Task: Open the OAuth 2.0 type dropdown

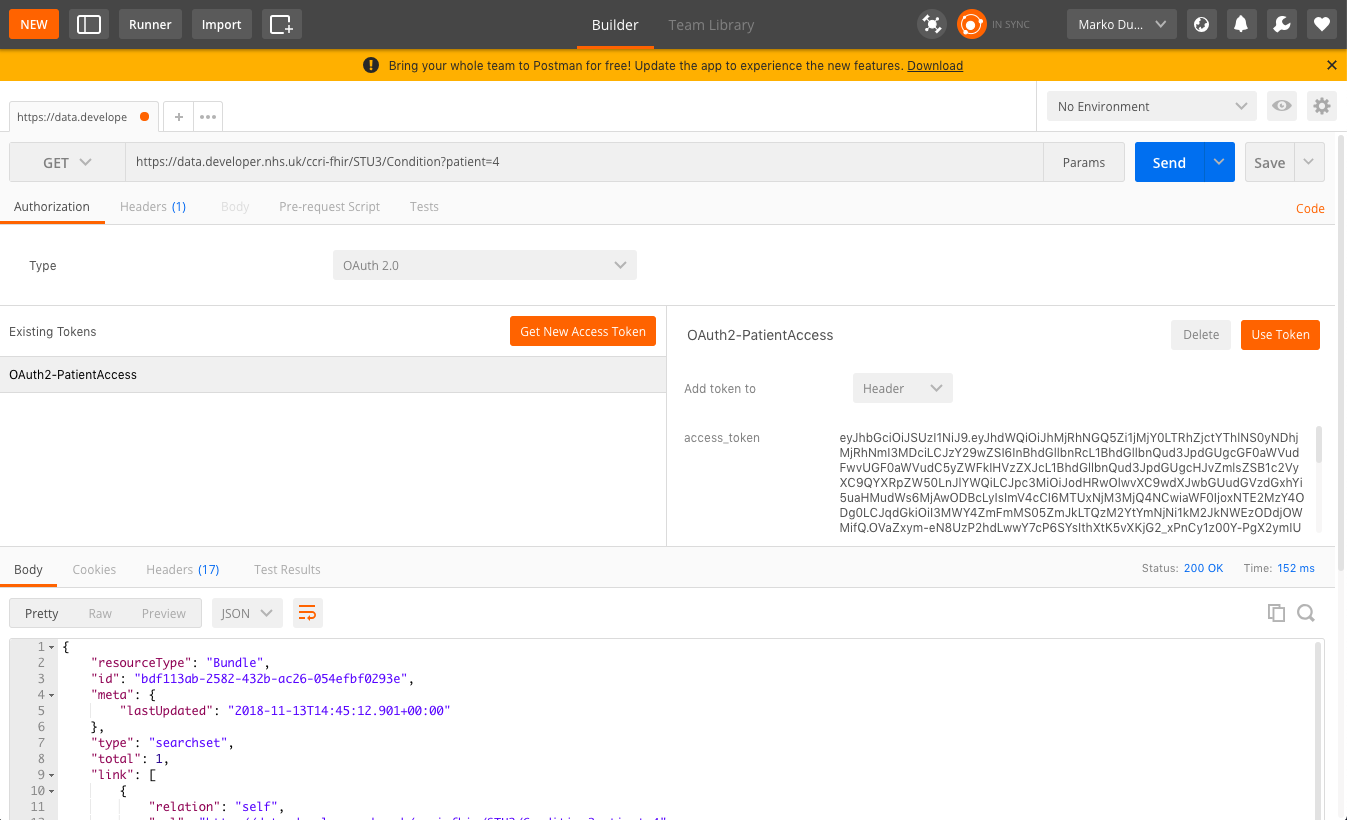Action: 484,266
